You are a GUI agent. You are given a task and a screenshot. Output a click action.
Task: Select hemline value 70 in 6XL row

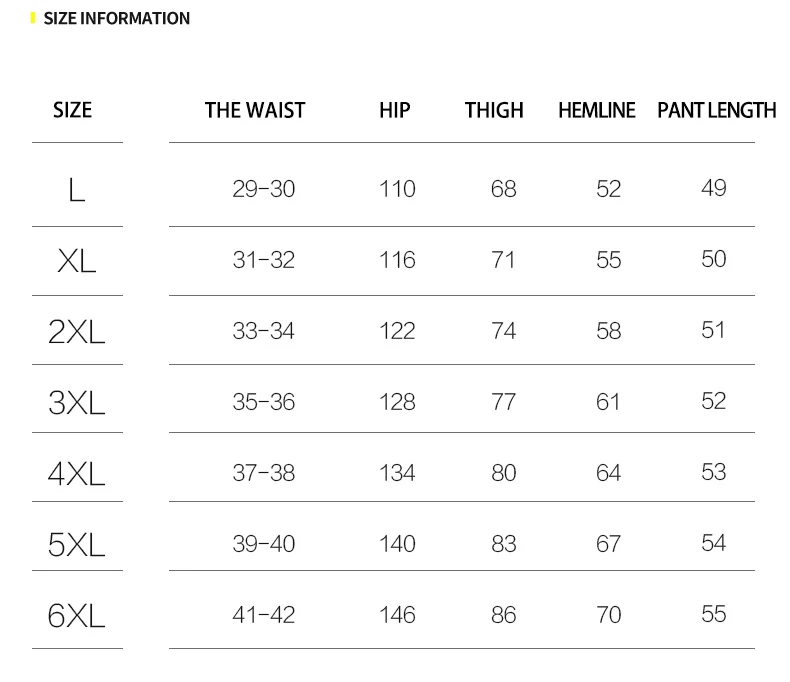point(609,615)
